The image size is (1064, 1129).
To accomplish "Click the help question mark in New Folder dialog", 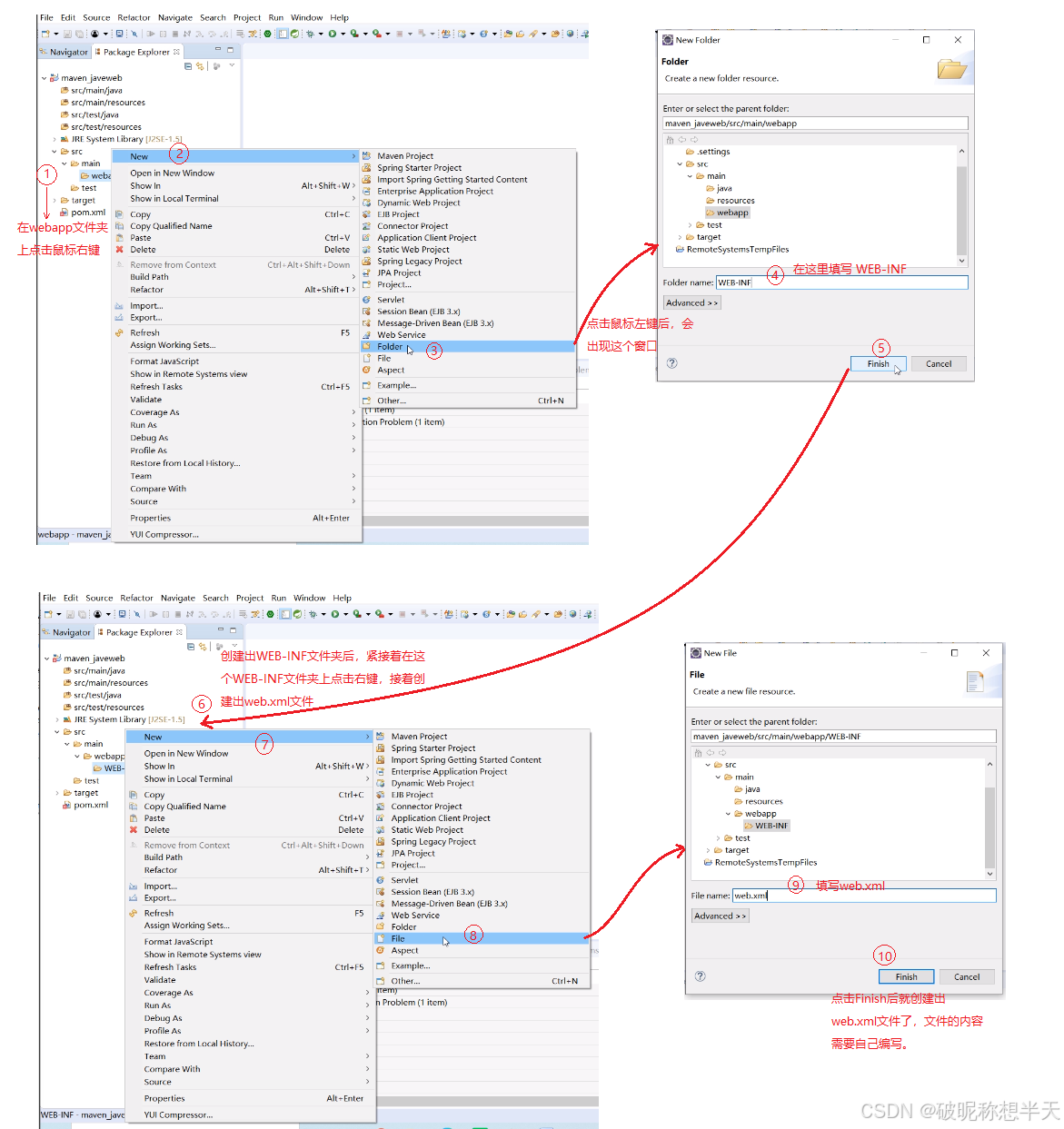I will pyautogui.click(x=672, y=363).
